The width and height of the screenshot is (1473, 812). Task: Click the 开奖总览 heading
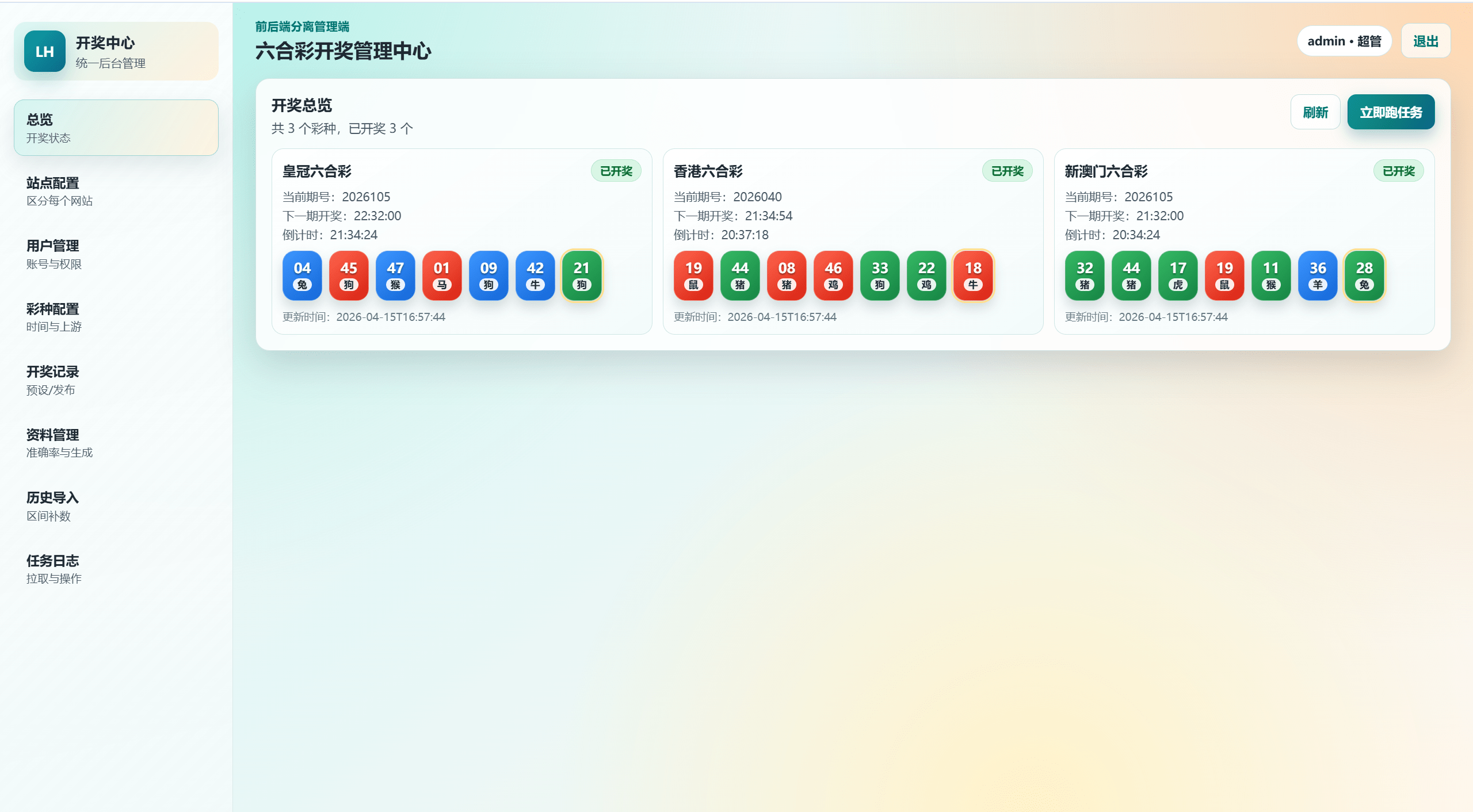click(302, 105)
